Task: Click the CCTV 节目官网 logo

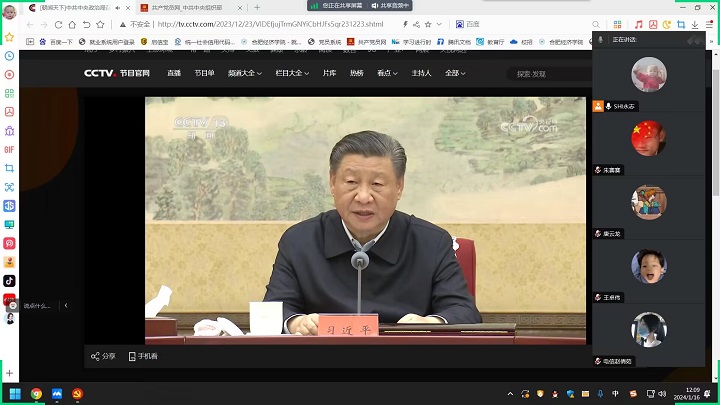Action: (x=117, y=73)
